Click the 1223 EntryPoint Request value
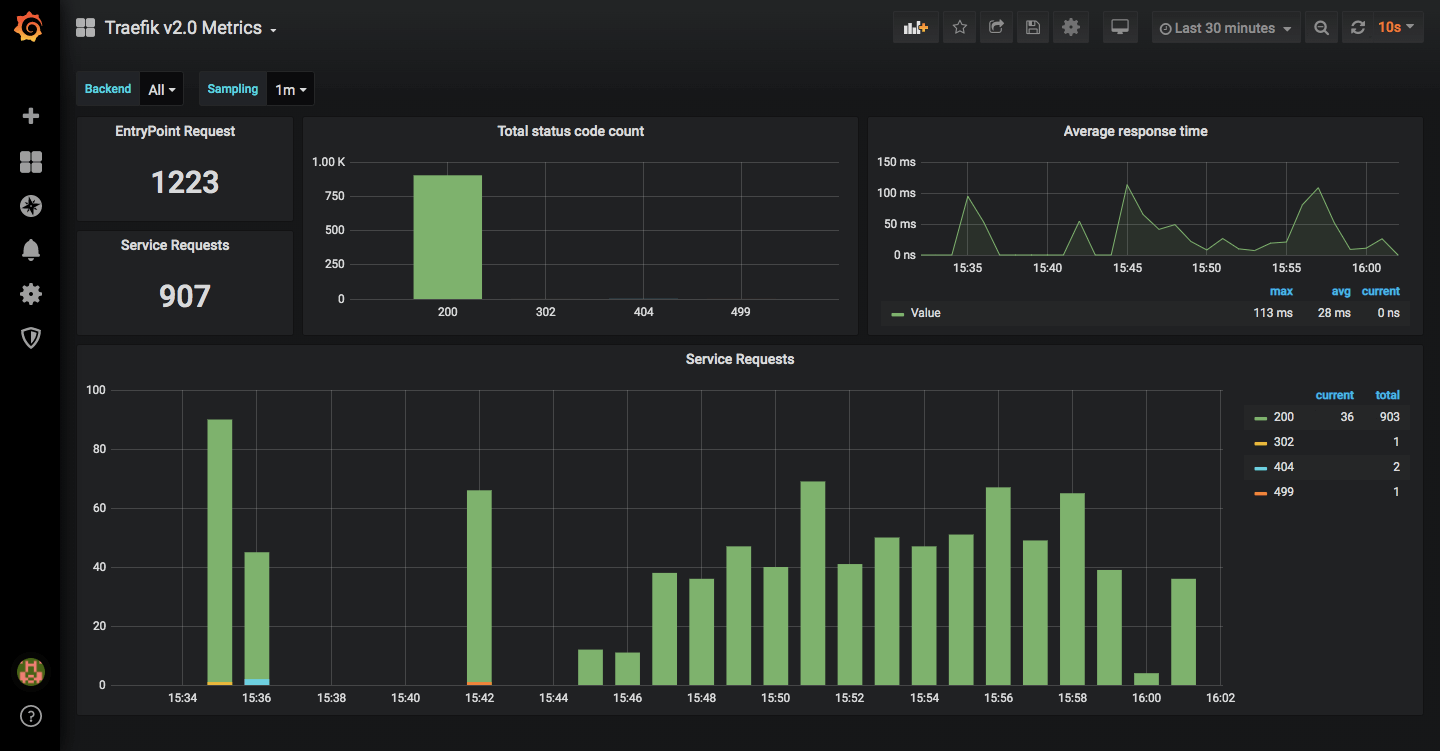Viewport: 1440px width, 751px height. point(185,182)
